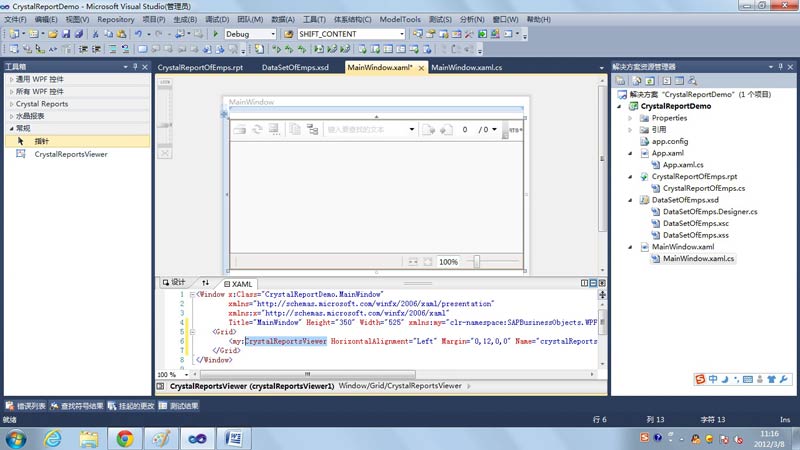Open Word from the taskbar
The image size is (800, 450).
coord(234,439)
